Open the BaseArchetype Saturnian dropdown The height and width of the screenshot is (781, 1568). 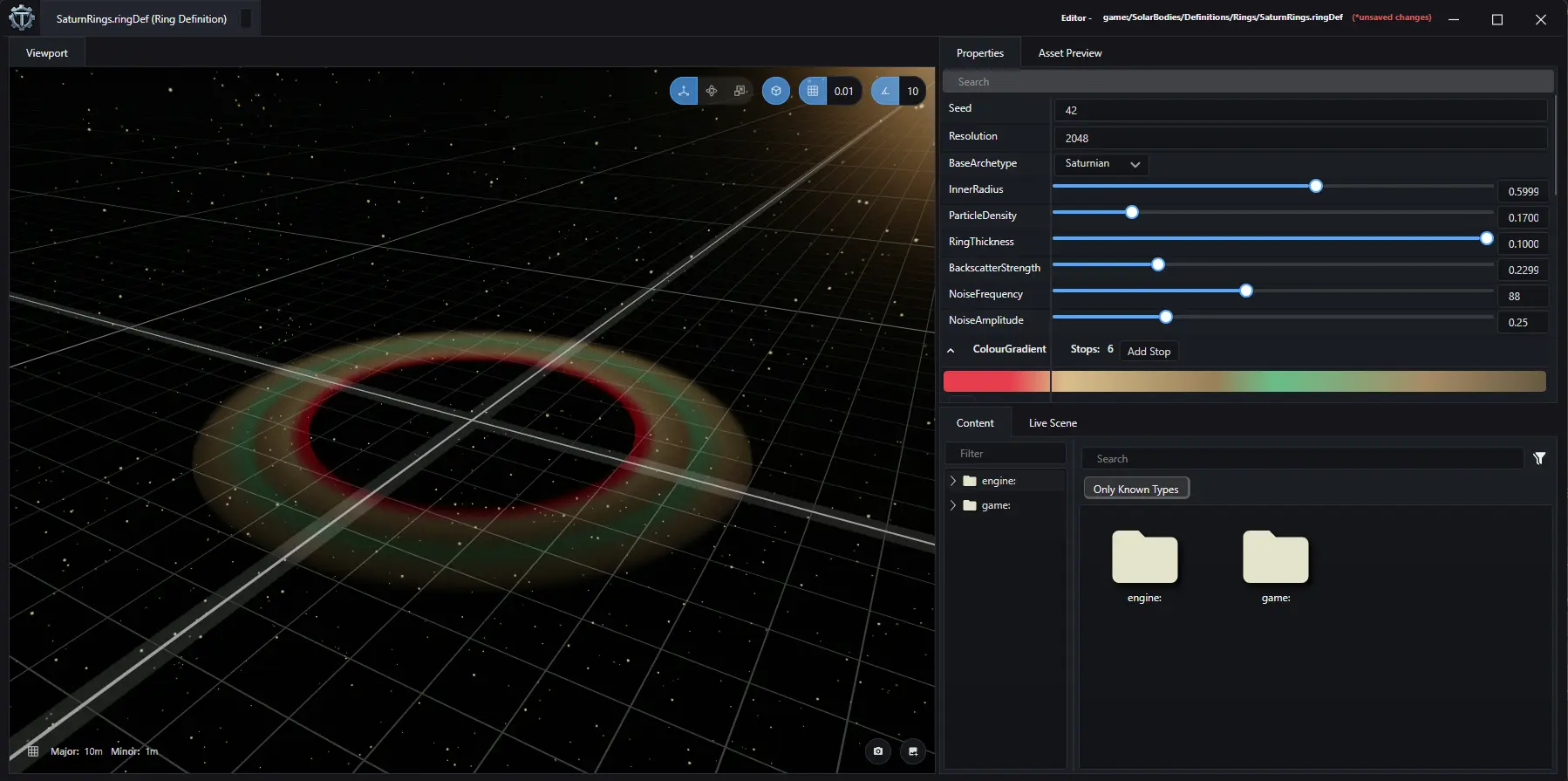(1101, 164)
